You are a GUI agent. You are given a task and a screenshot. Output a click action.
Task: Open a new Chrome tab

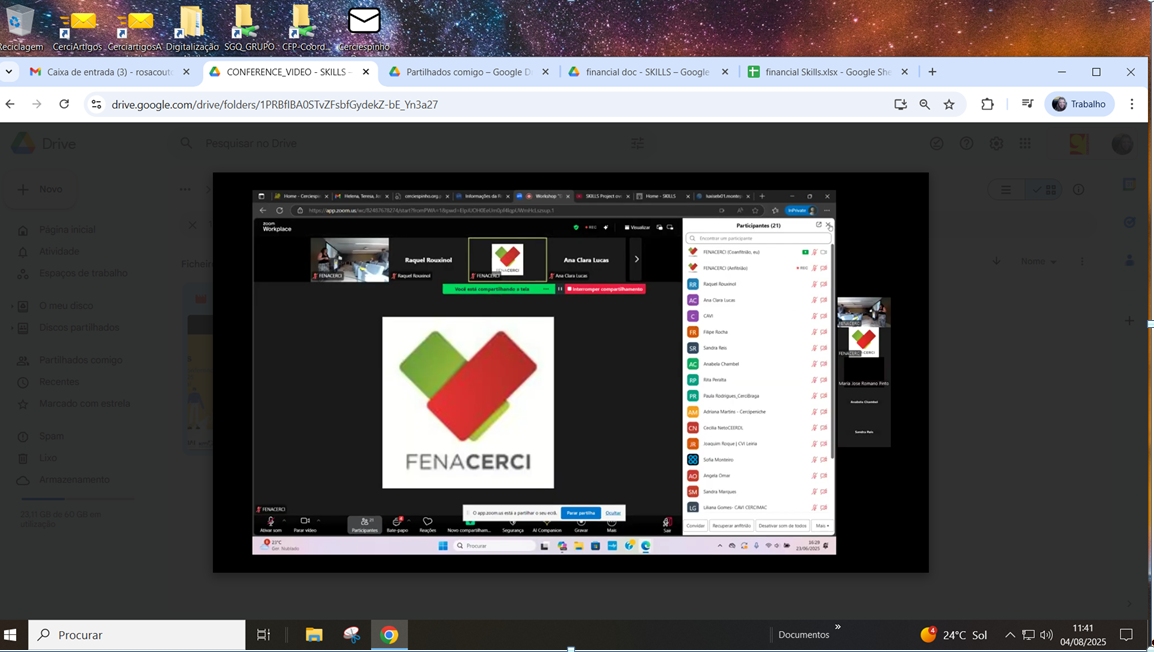(932, 72)
